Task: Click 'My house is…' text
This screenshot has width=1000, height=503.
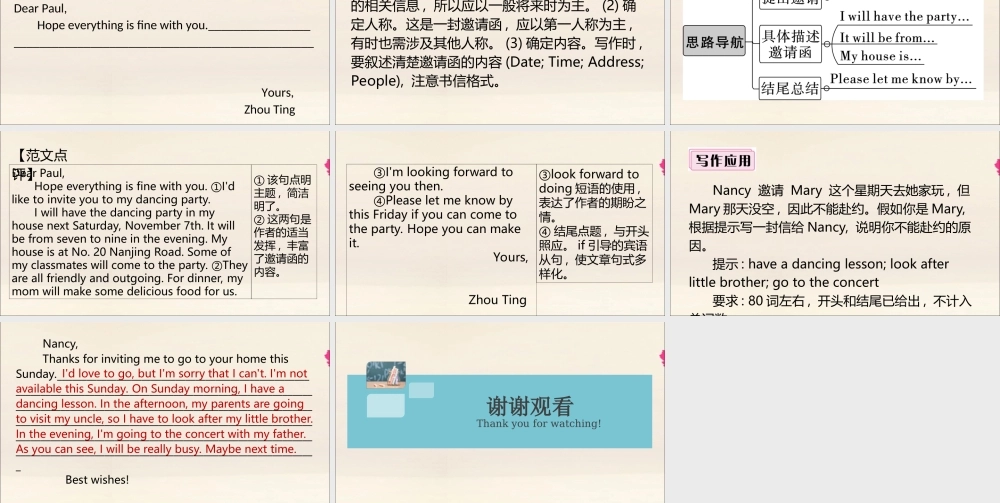Action: point(880,56)
